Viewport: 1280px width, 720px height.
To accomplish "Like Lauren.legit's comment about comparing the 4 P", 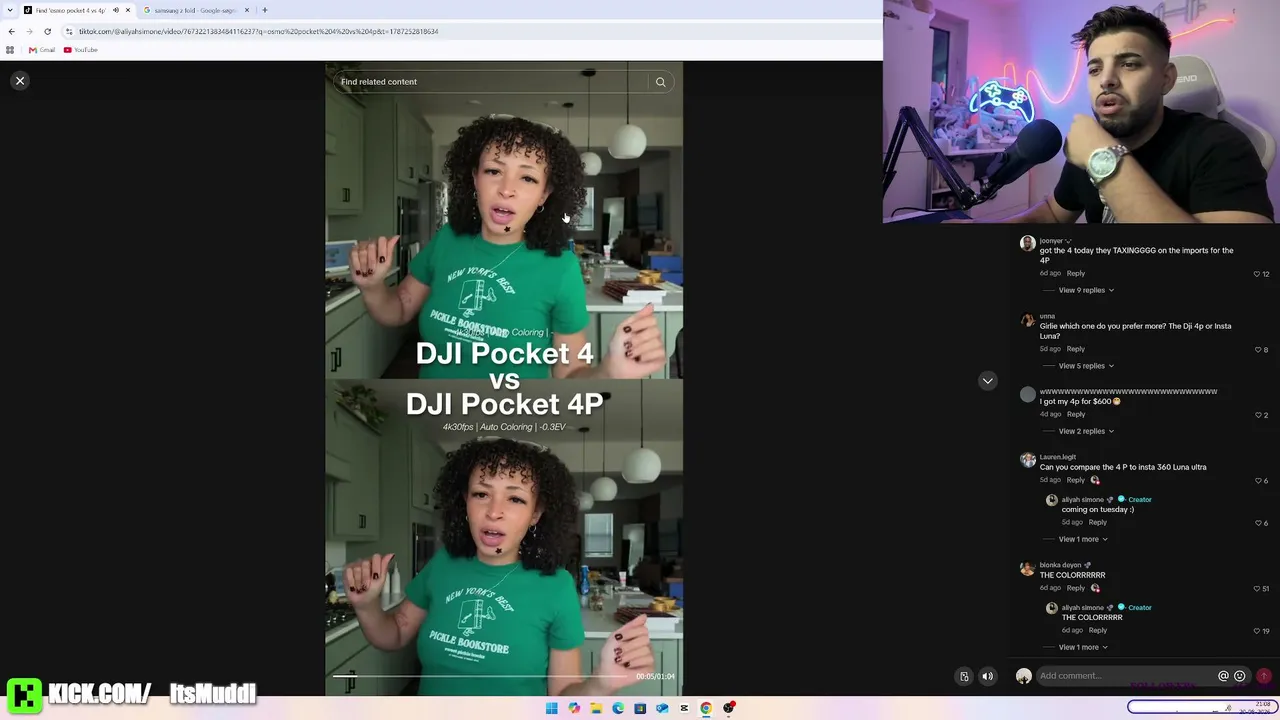I will (x=1257, y=481).
